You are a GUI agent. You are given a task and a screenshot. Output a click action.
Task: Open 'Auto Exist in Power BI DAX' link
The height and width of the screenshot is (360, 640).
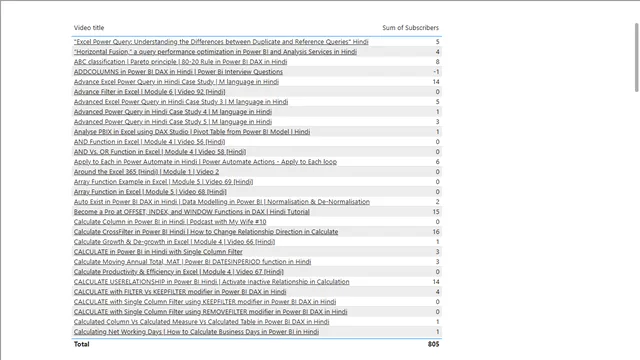[222, 202]
